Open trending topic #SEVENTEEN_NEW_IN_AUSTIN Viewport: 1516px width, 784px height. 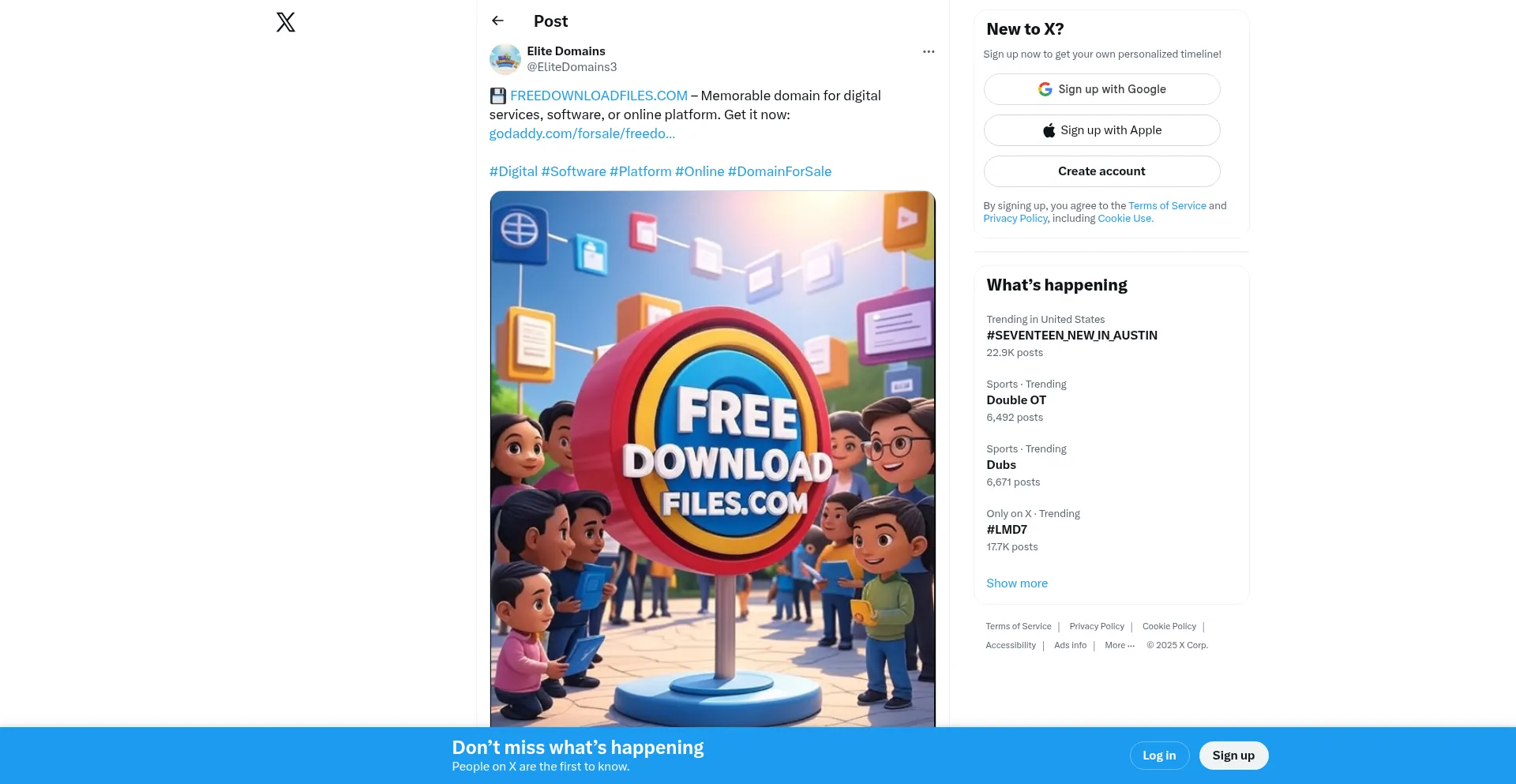tap(1071, 336)
